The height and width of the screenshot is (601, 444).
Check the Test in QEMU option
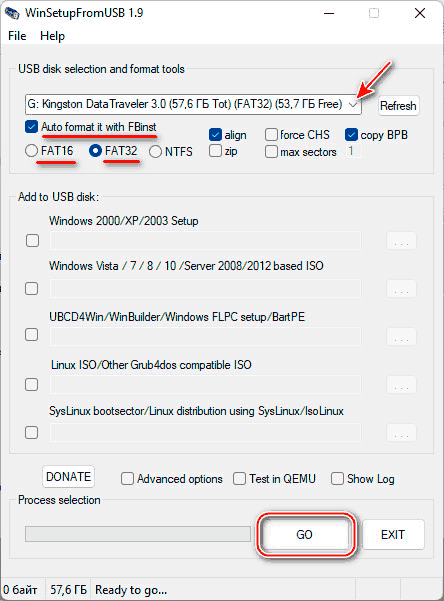239,479
